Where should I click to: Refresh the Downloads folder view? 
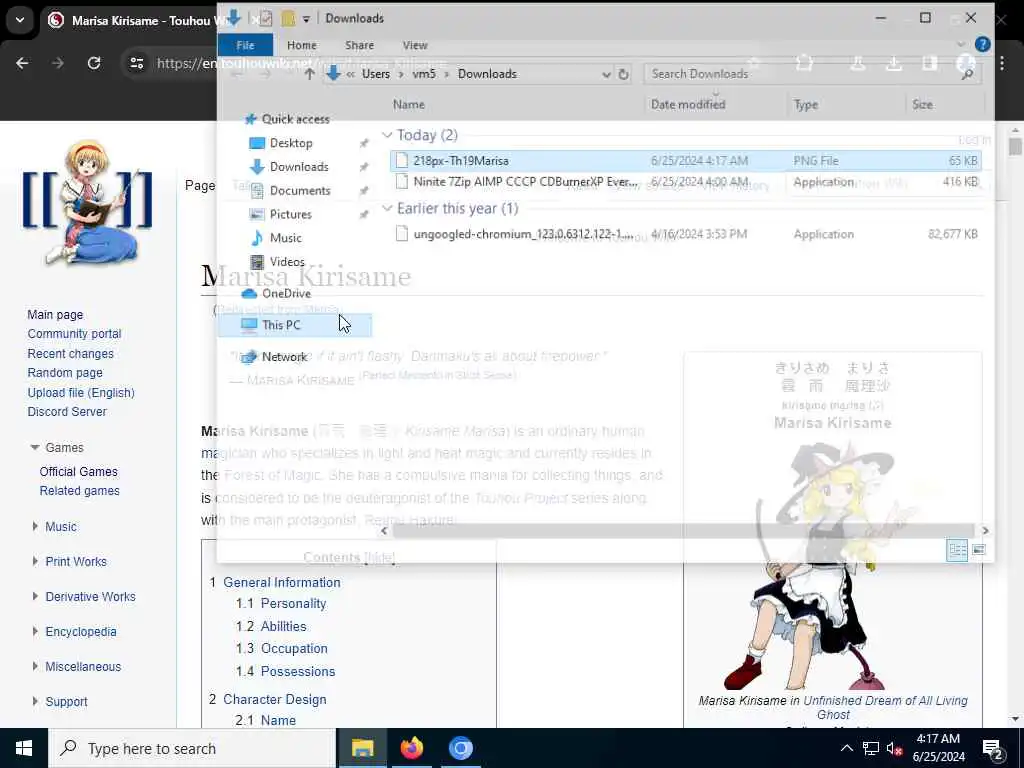point(624,74)
